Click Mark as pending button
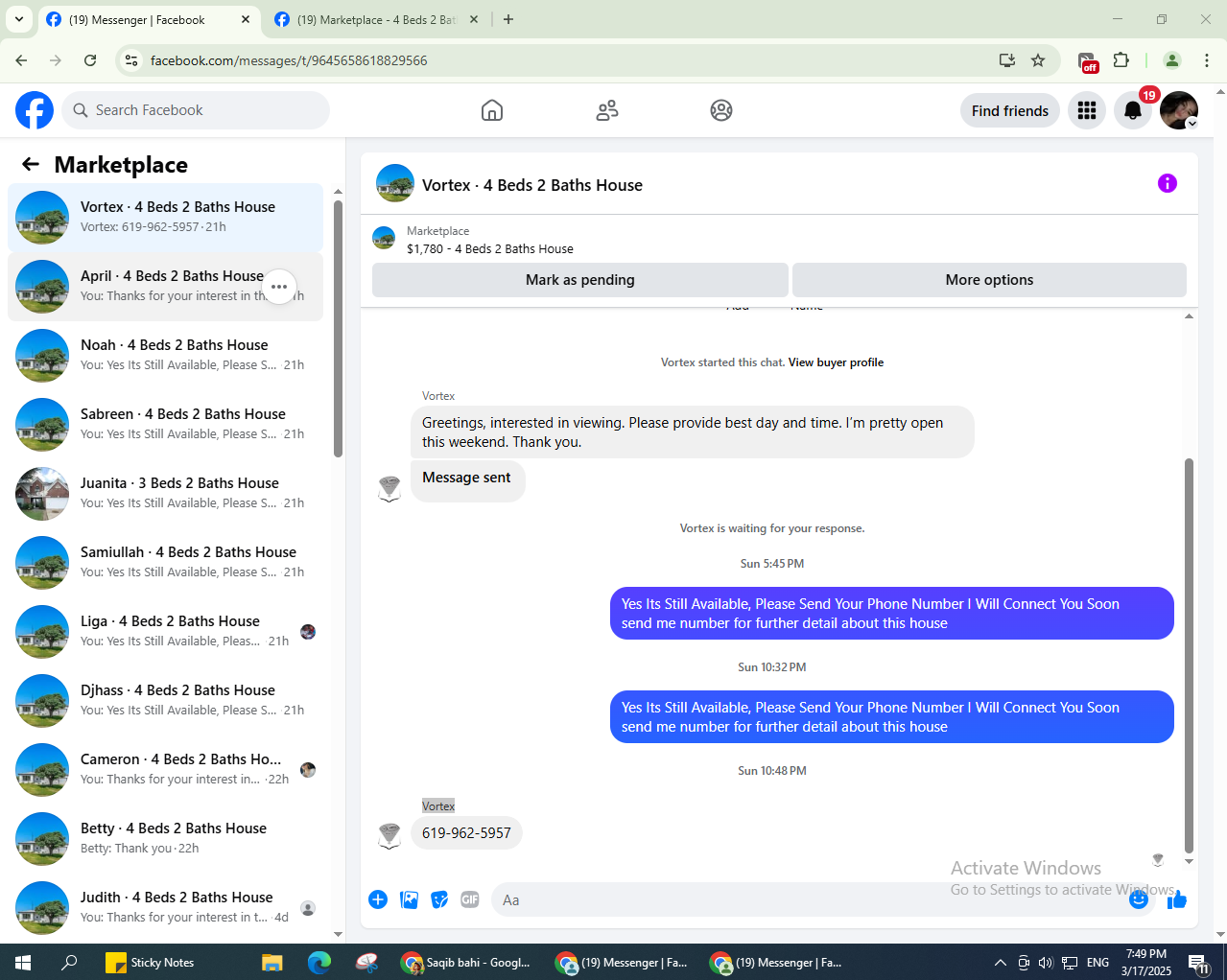The image size is (1227, 980). (580, 280)
